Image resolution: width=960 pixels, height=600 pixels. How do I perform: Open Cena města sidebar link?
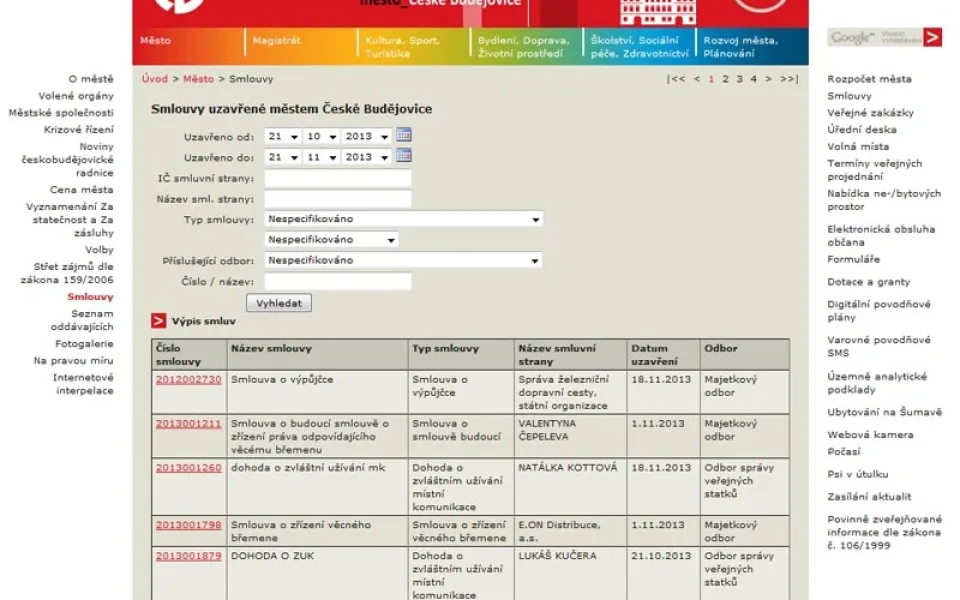tap(81, 190)
